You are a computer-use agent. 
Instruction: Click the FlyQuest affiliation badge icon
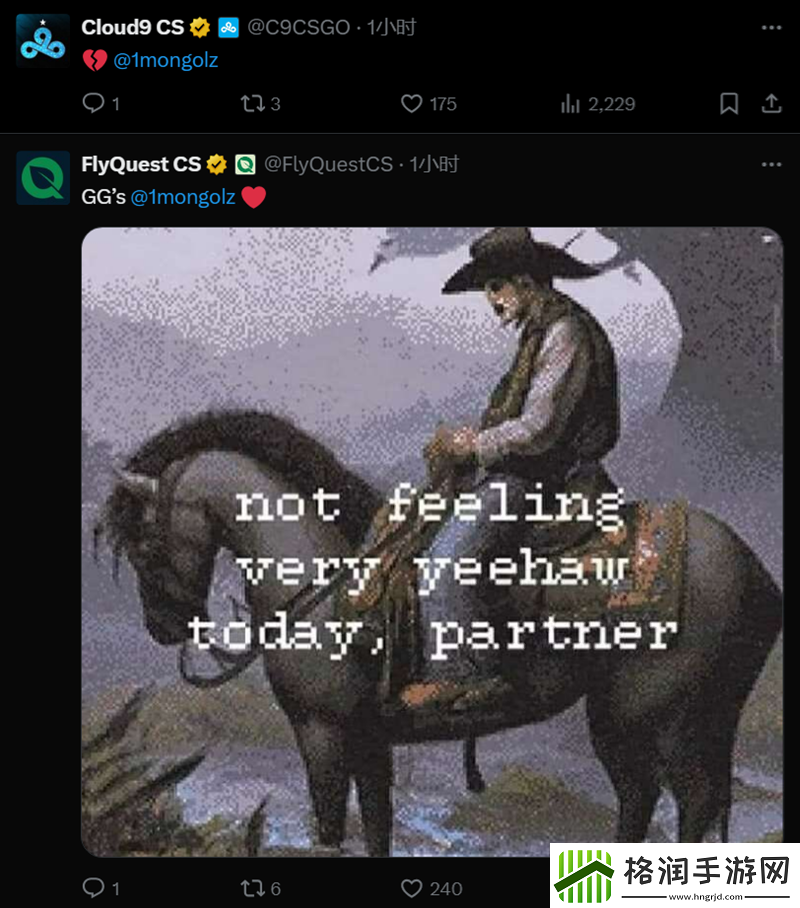click(245, 164)
